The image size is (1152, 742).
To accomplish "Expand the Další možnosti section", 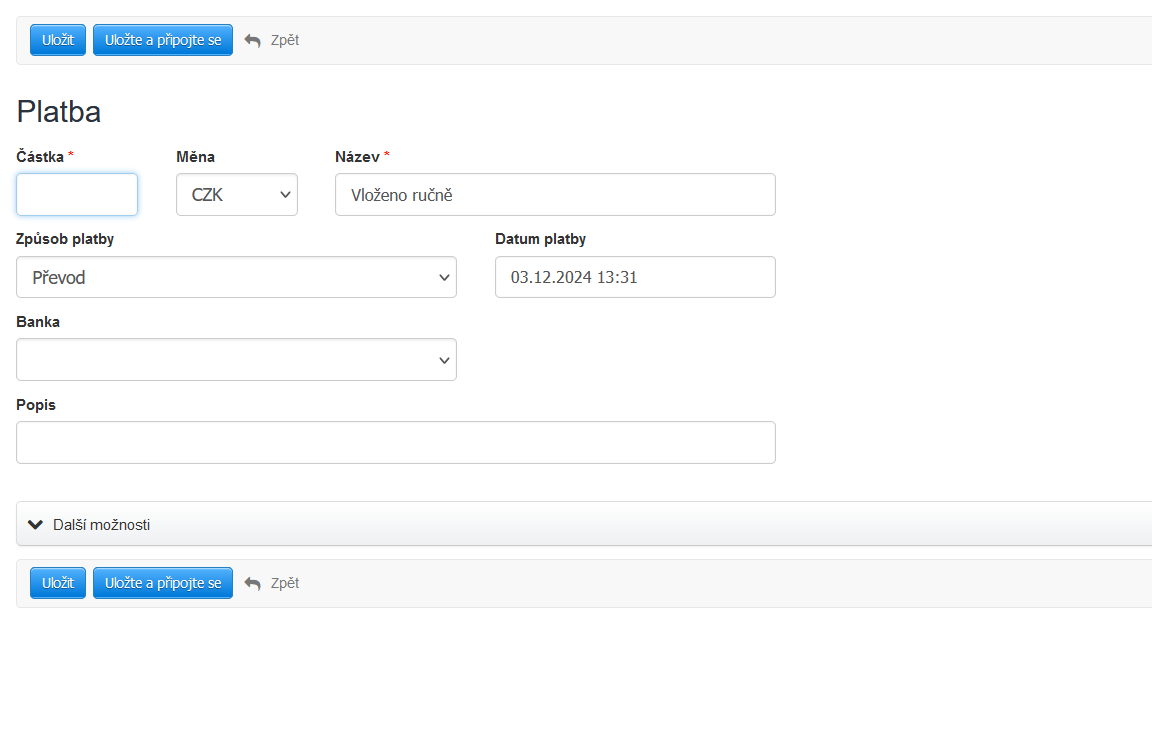I will click(101, 524).
